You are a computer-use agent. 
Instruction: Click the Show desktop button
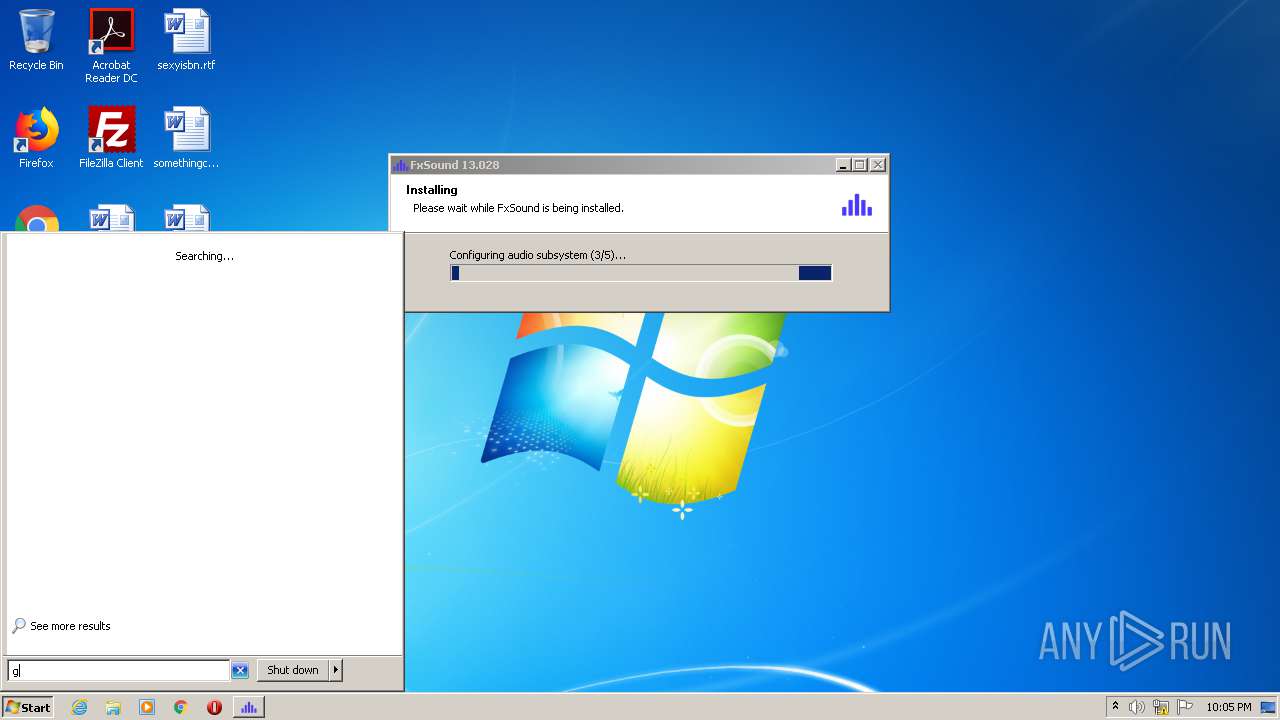[1268, 707]
